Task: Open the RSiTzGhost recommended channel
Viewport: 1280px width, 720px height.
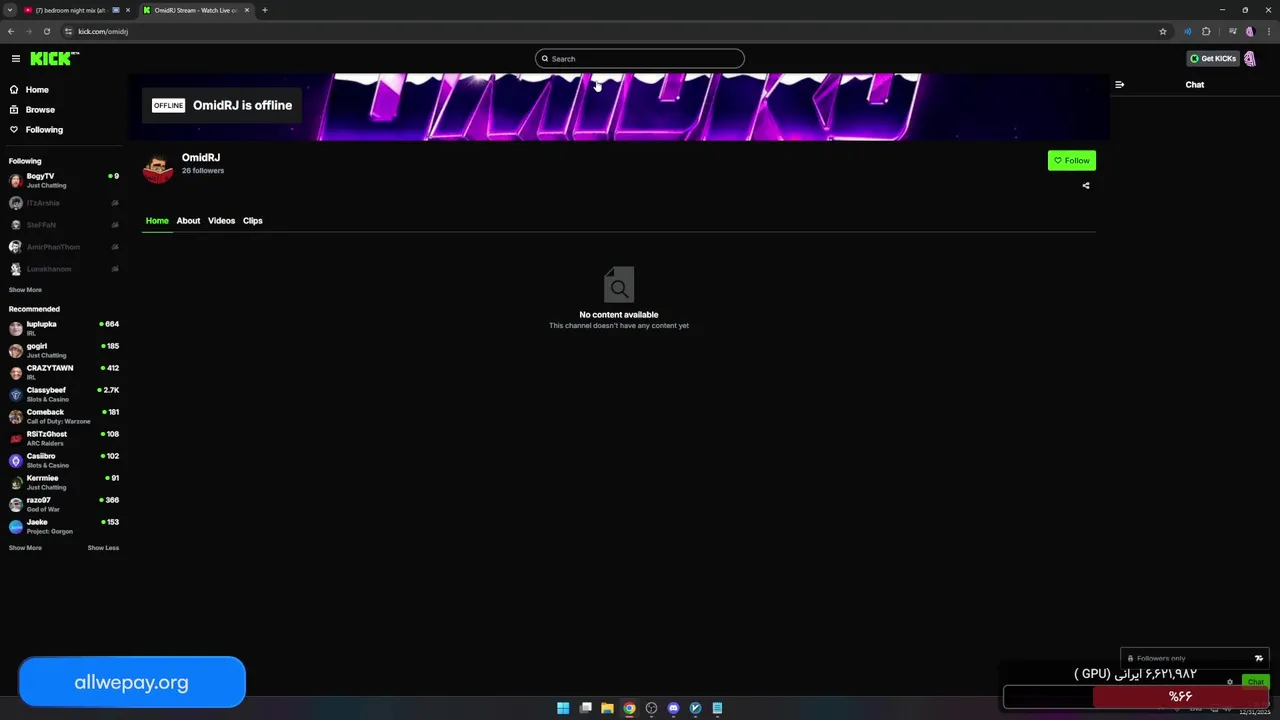Action: 64,438
